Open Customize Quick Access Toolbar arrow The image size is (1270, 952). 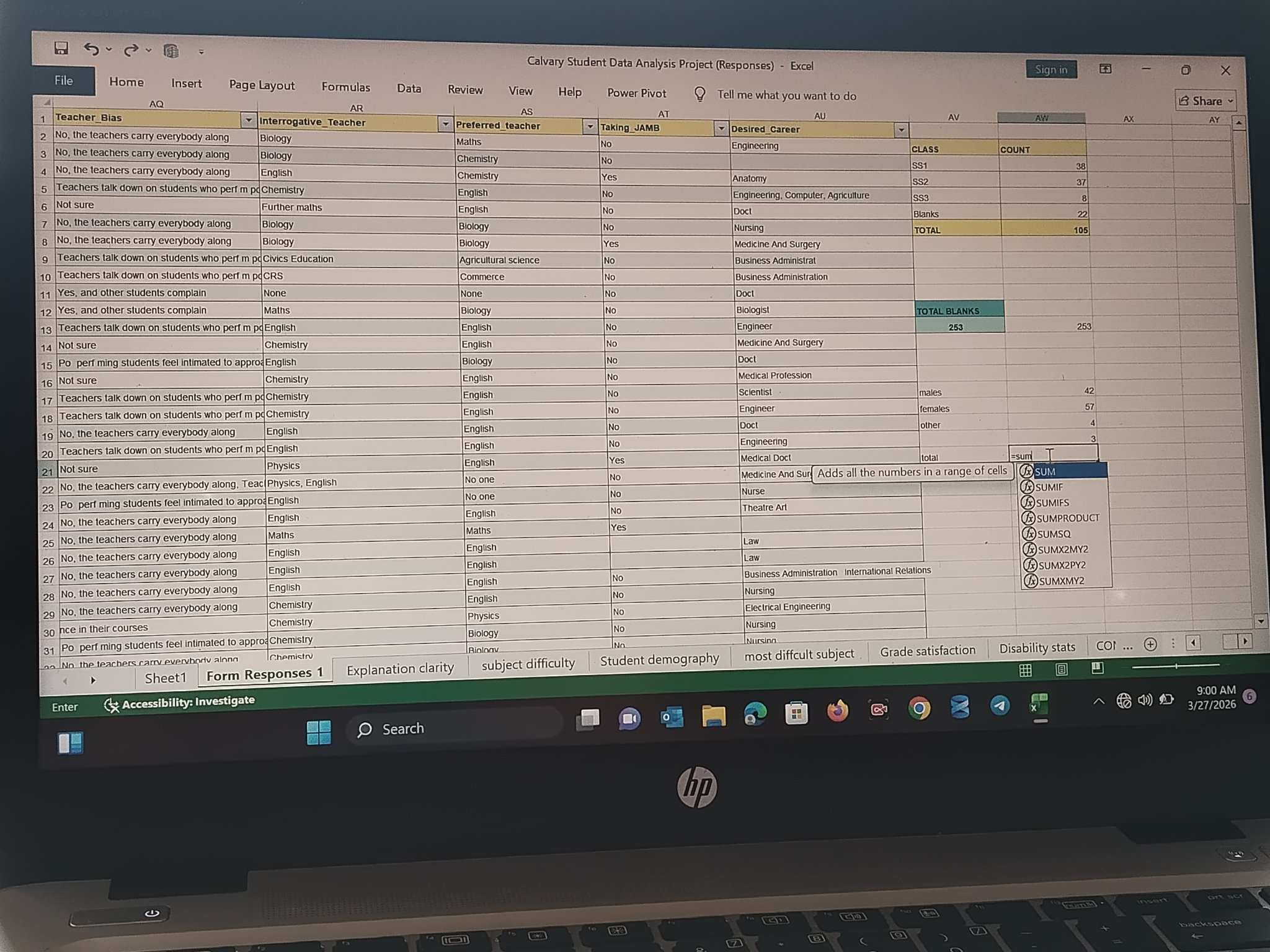pyautogui.click(x=202, y=52)
